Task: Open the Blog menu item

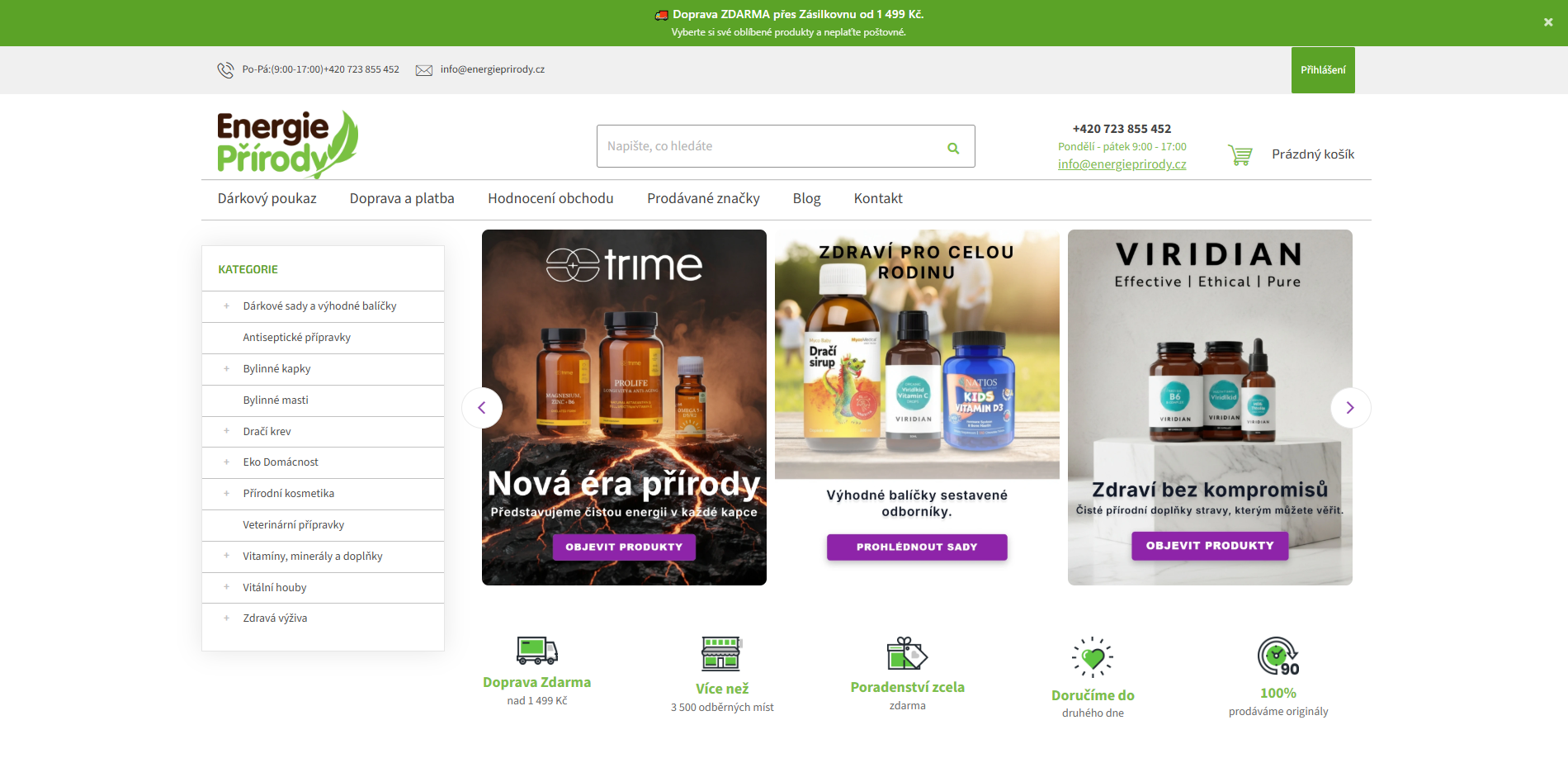Action: click(x=806, y=199)
